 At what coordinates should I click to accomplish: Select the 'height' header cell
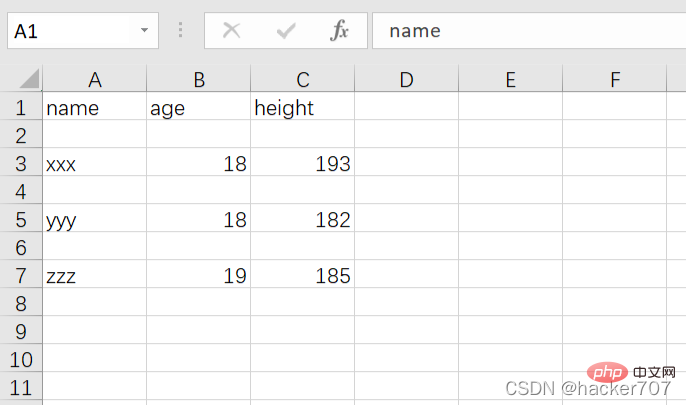302,108
